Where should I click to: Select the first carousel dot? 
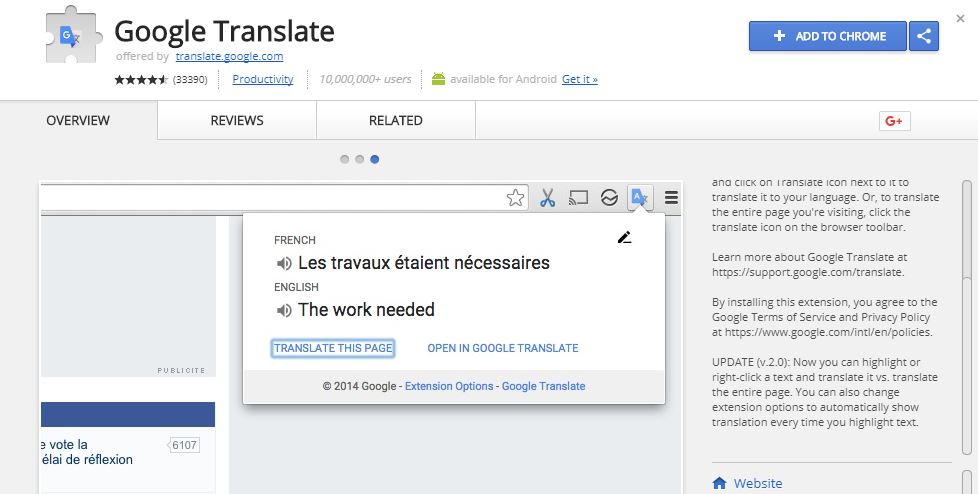(344, 159)
